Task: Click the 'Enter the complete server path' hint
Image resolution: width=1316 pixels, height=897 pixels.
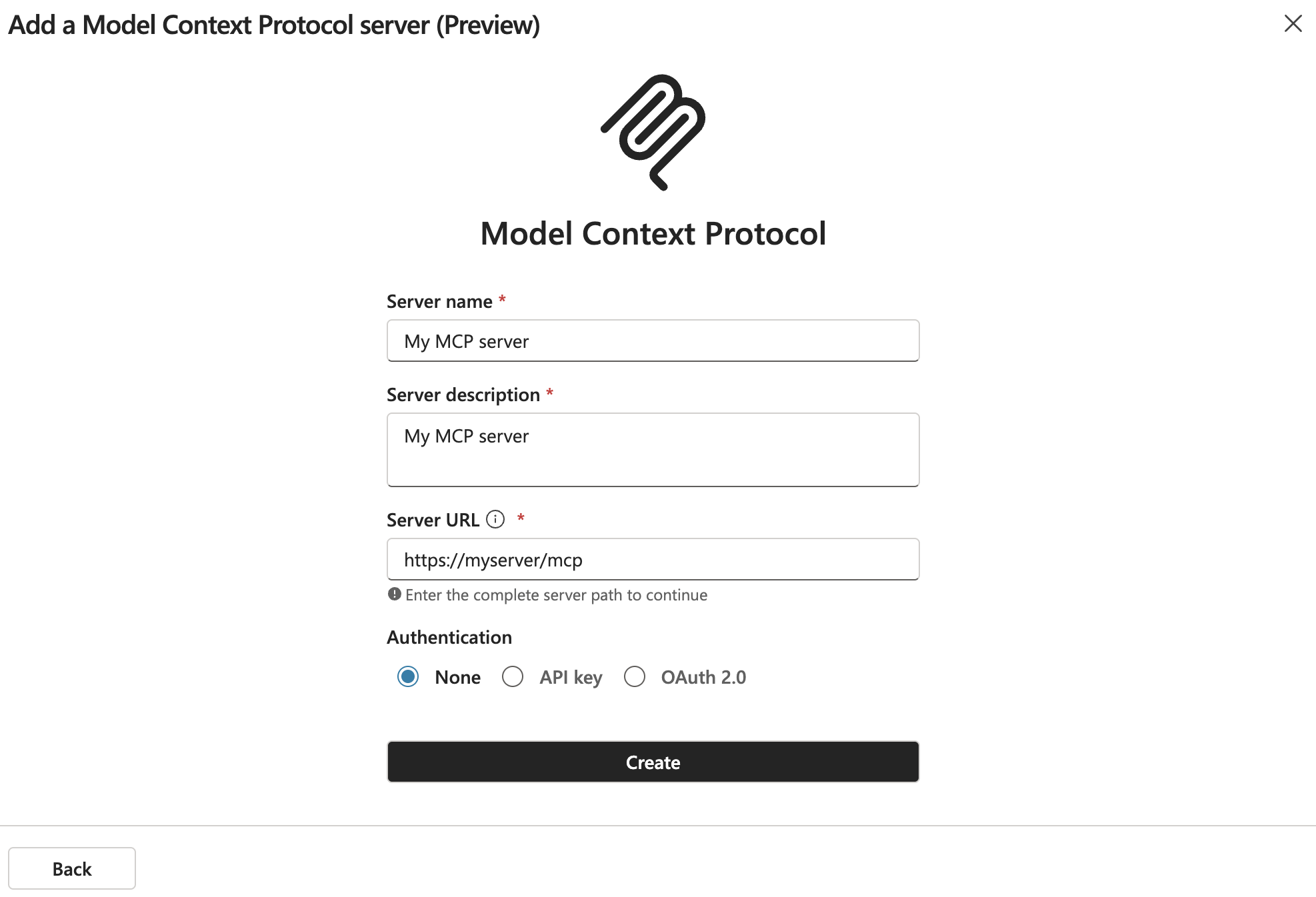Action: [x=556, y=595]
